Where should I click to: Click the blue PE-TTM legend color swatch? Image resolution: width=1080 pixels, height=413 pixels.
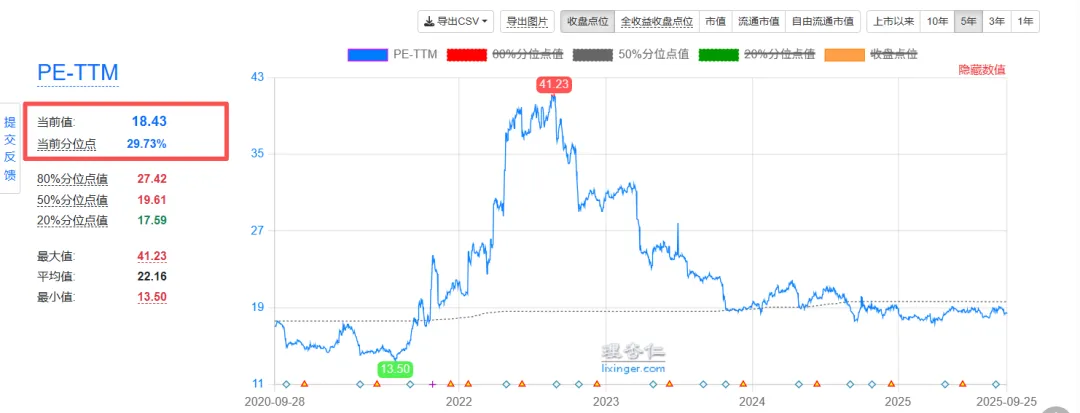pos(367,54)
